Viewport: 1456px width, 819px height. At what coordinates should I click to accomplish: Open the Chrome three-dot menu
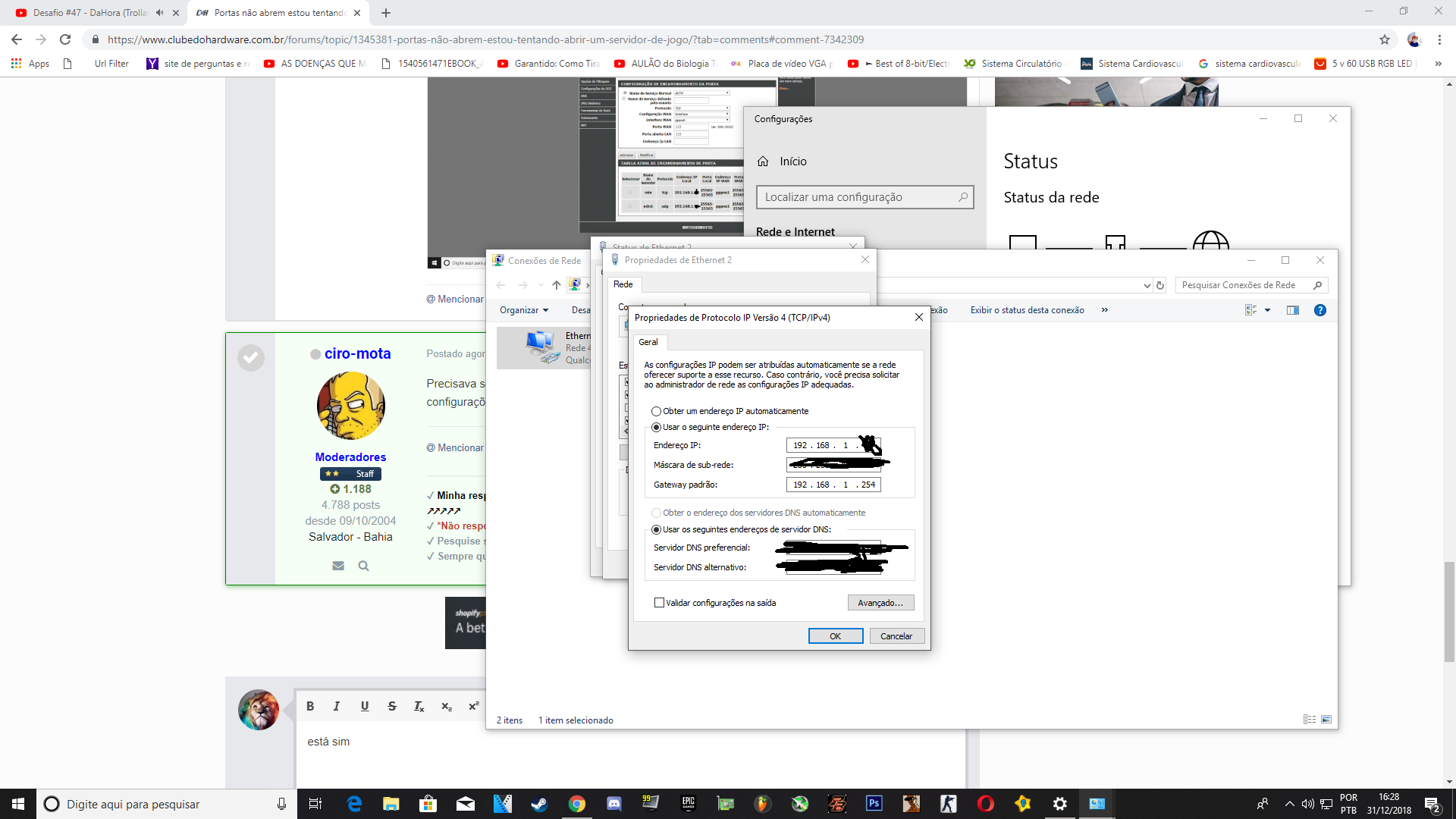tap(1439, 39)
